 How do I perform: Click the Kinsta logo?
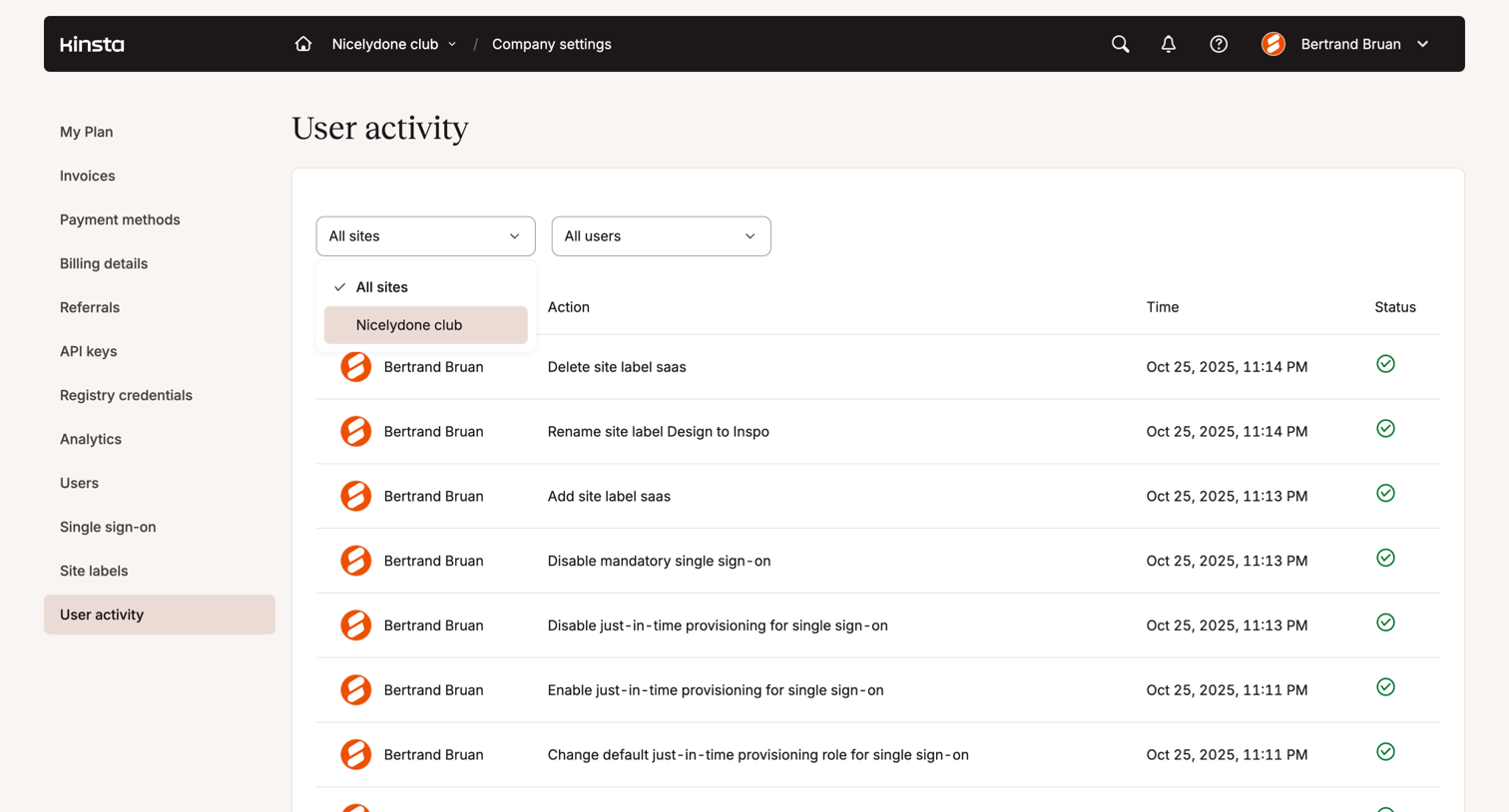click(92, 44)
